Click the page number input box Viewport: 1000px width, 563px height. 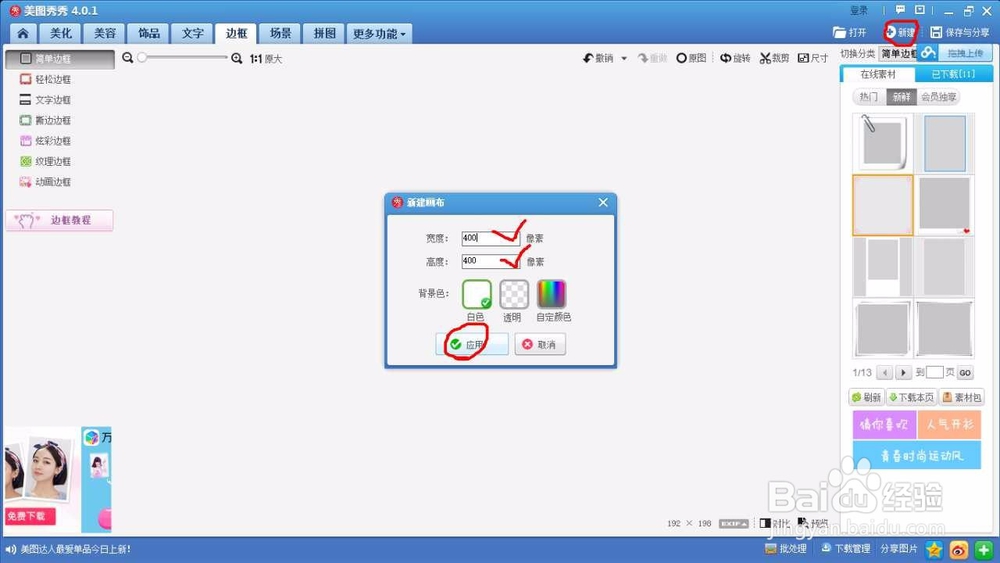click(x=934, y=372)
